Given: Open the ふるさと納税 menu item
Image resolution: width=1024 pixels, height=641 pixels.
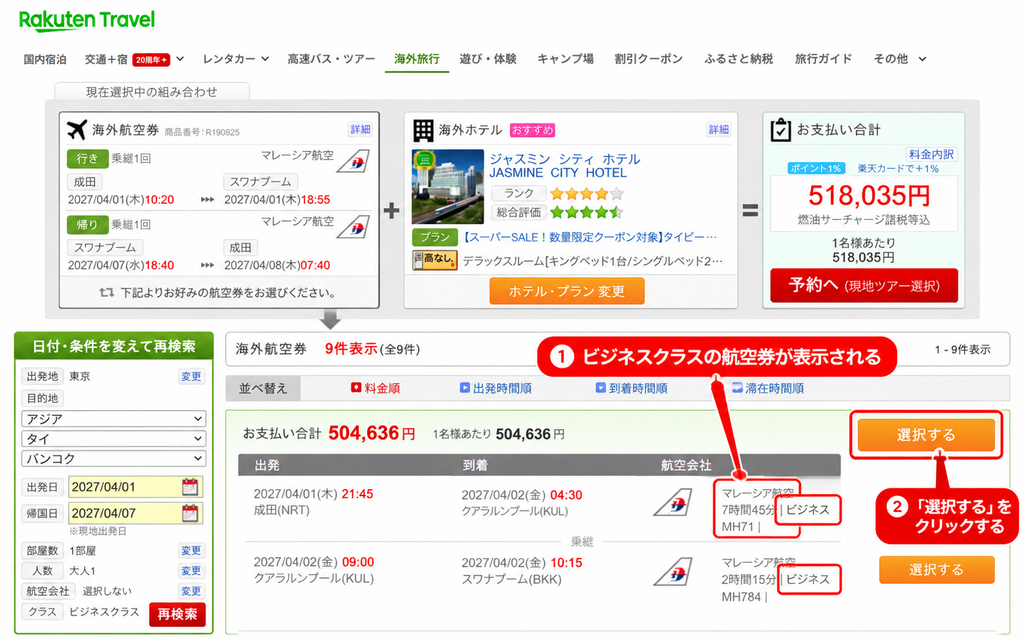Looking at the screenshot, I should tap(739, 59).
